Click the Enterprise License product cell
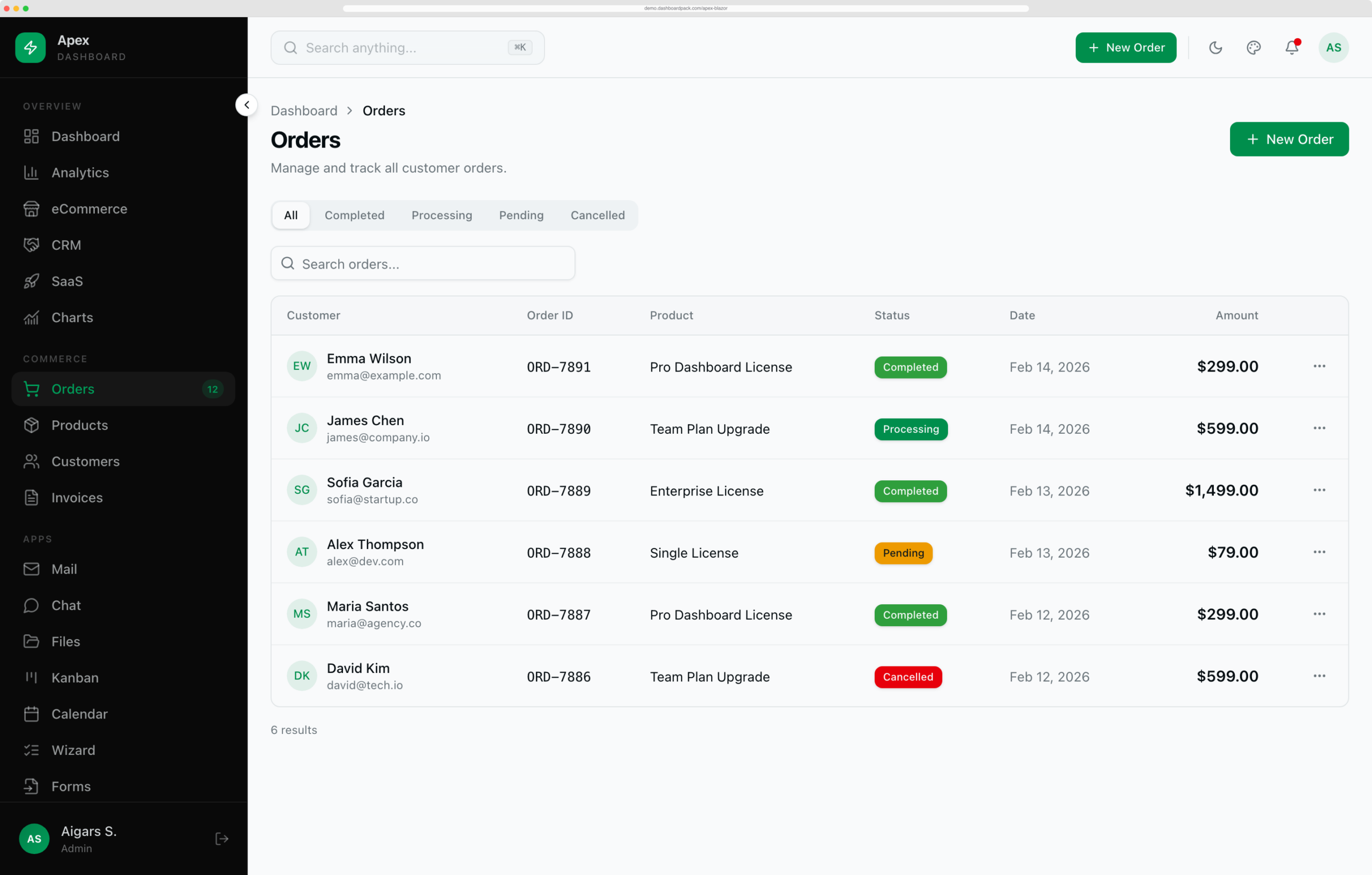 click(706, 491)
